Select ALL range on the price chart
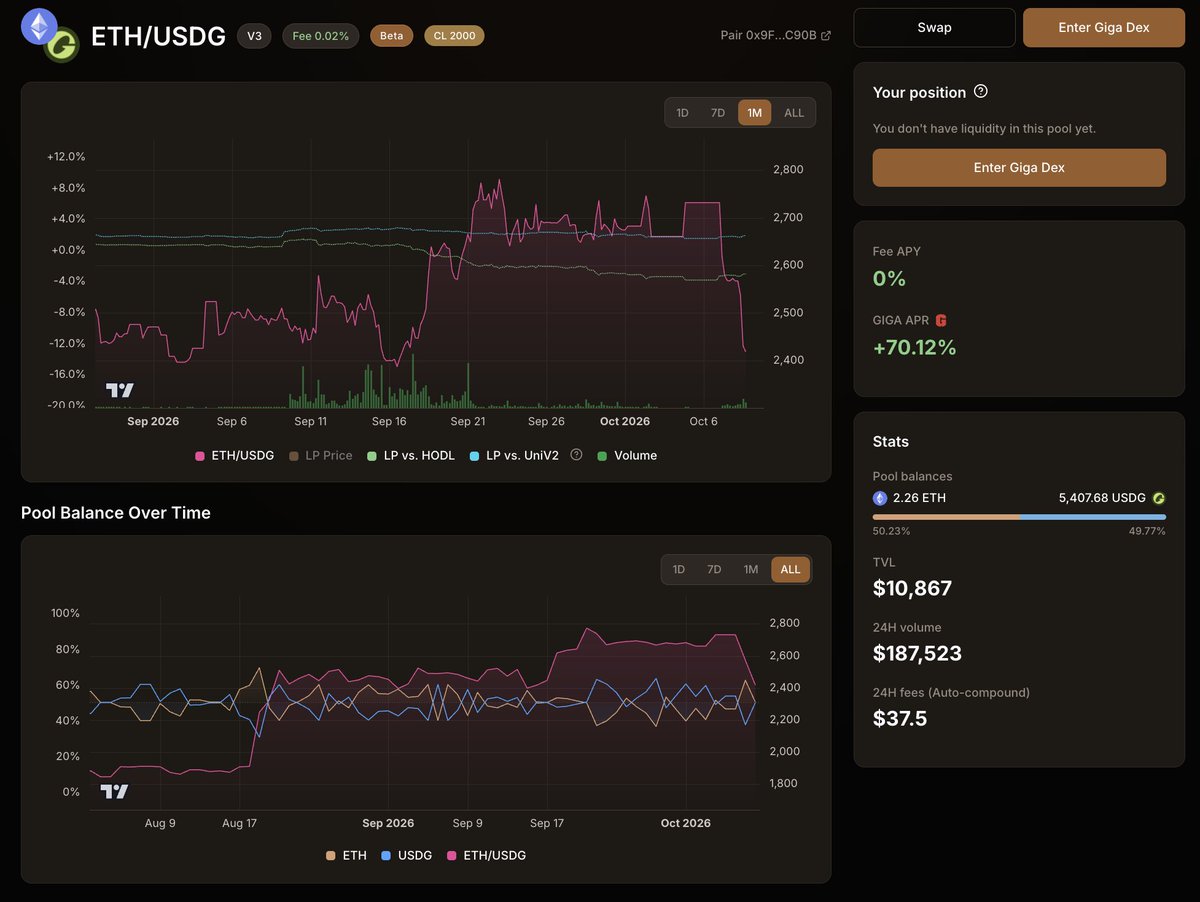The width and height of the screenshot is (1200, 902). (x=794, y=113)
